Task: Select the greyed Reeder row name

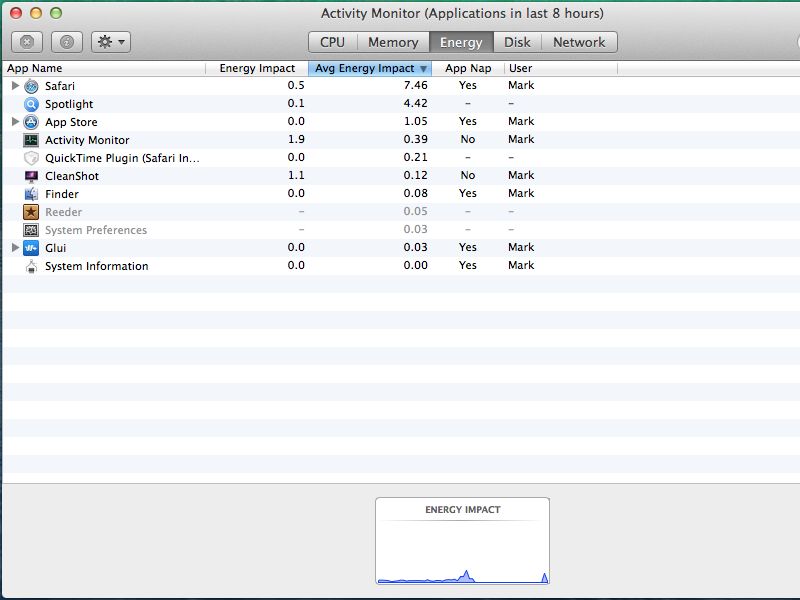Action: pyautogui.click(x=63, y=212)
